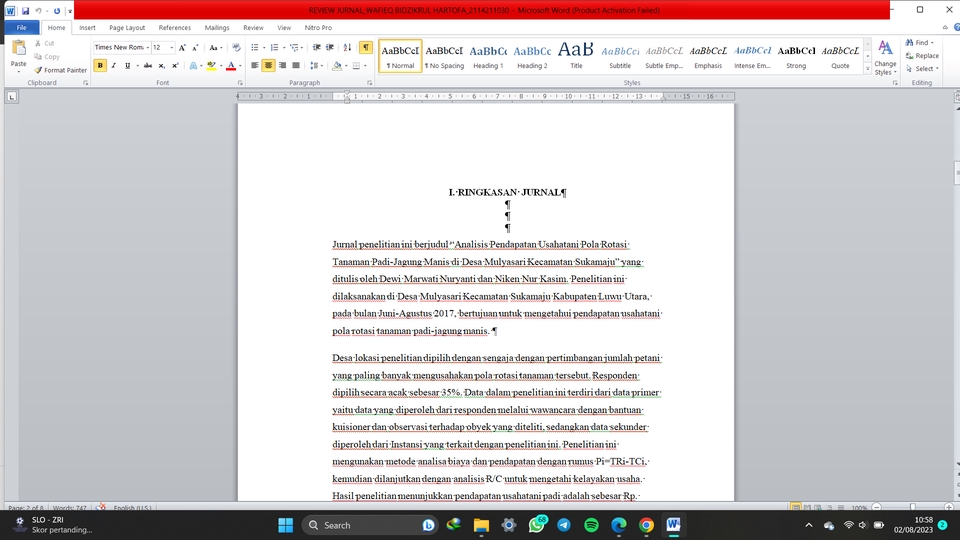960x540 pixels.
Task: Open Spotify from the taskbar
Action: click(591, 525)
